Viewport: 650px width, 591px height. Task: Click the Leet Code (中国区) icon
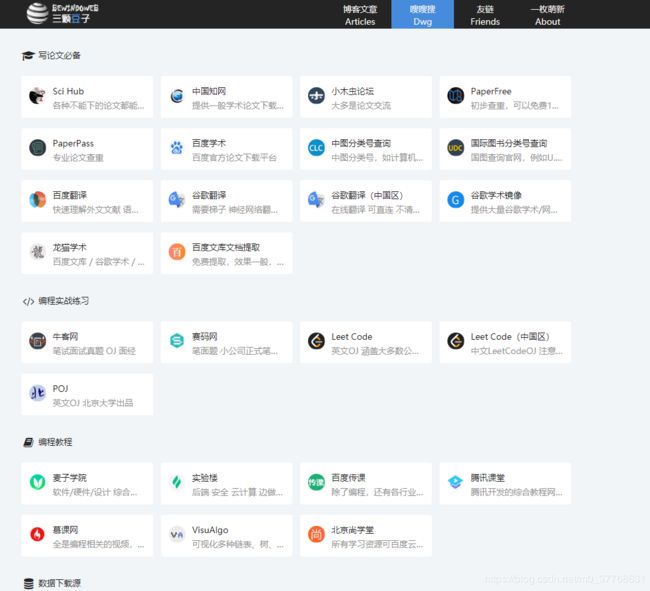[456, 341]
